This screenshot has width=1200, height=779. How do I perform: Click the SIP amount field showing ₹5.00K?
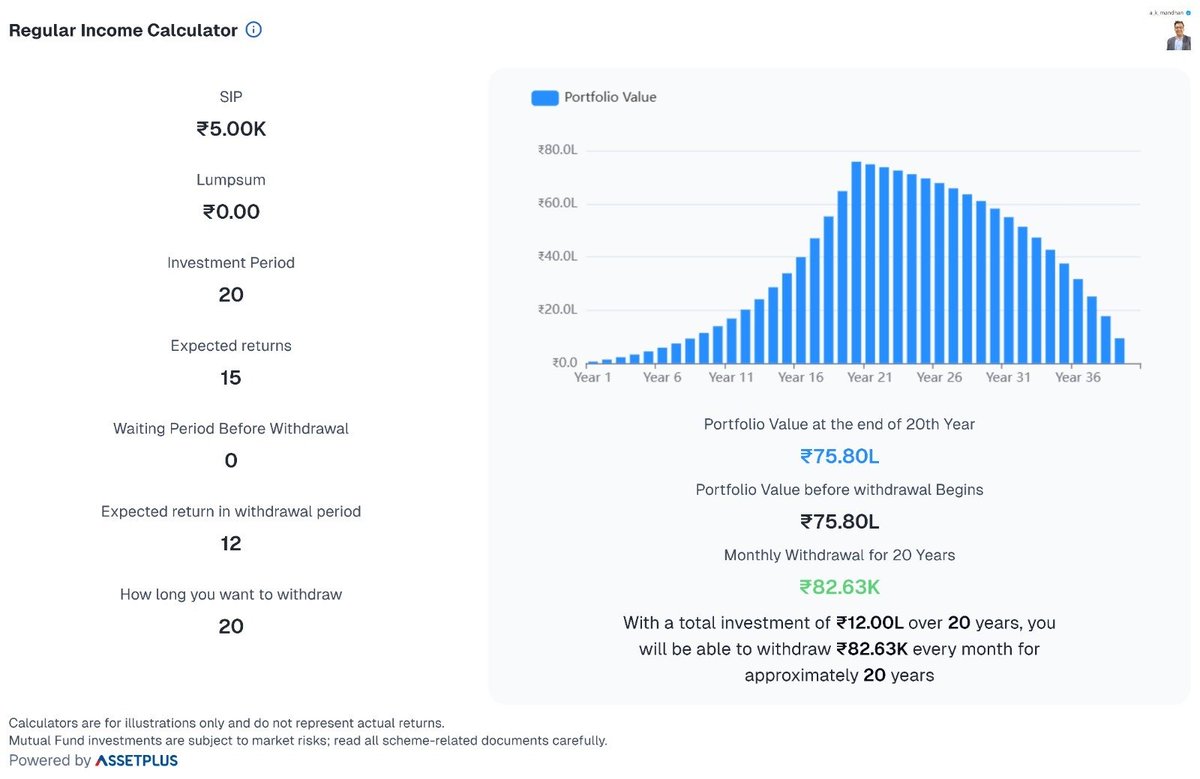point(230,128)
